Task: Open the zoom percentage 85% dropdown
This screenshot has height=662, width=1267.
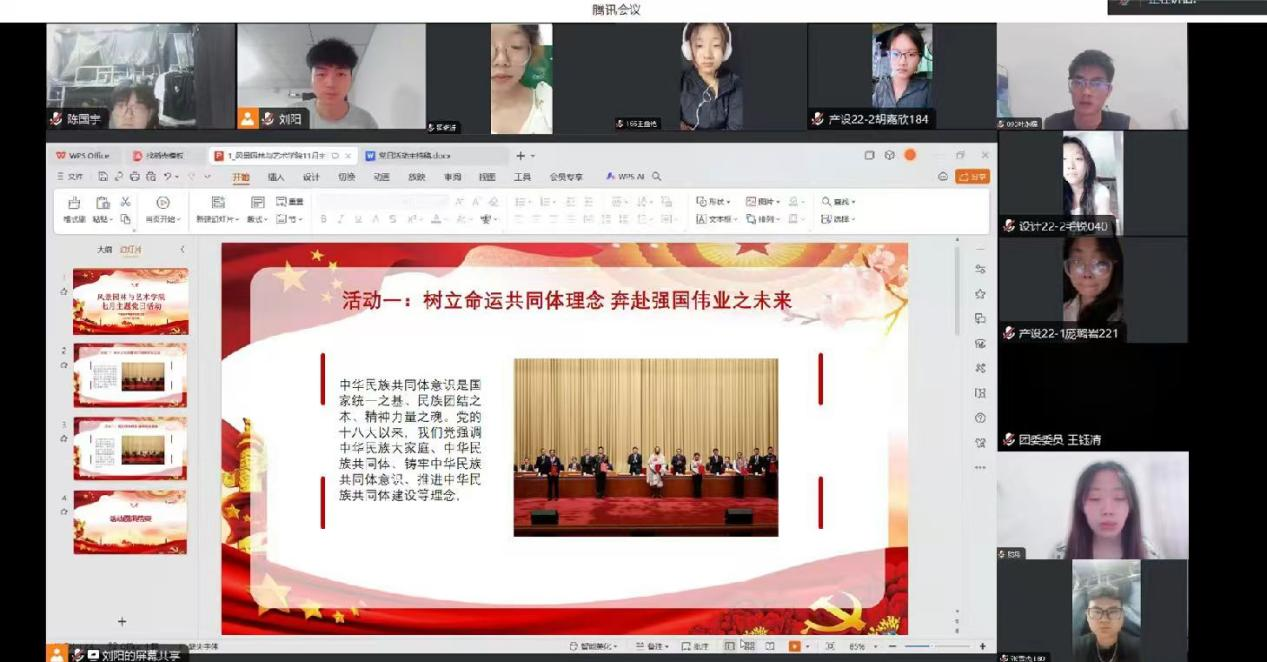Action: point(860,647)
